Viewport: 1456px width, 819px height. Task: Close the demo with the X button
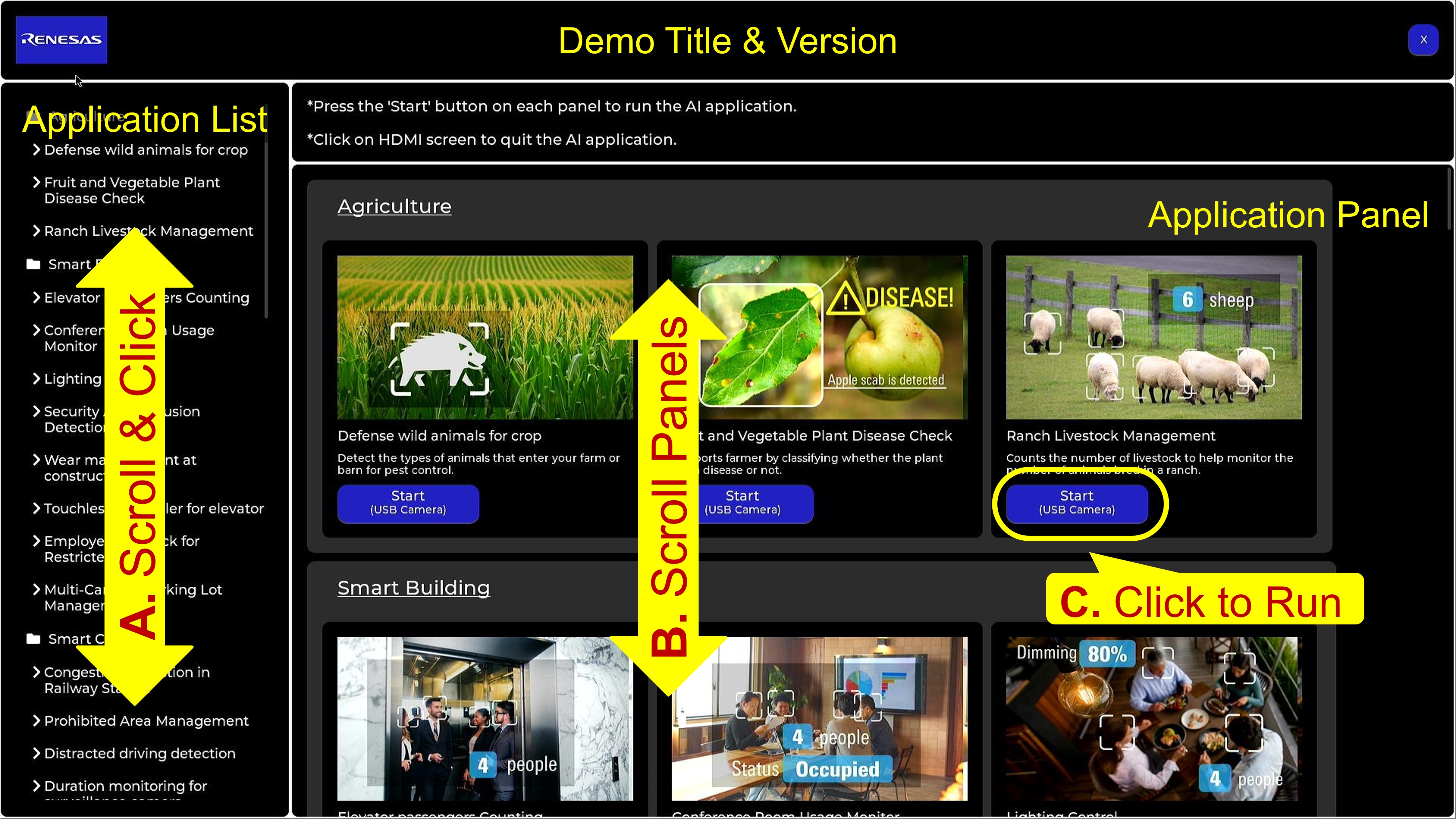click(x=1423, y=40)
